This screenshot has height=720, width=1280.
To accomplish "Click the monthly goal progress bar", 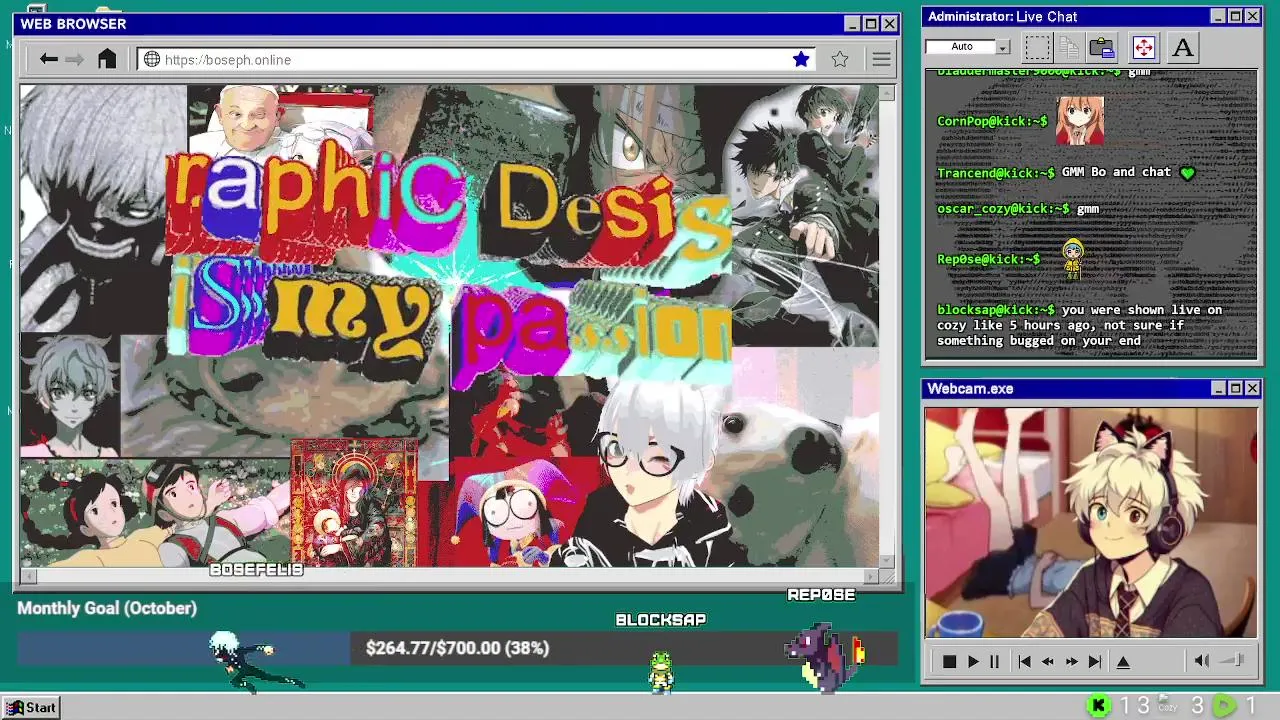I will tap(457, 648).
